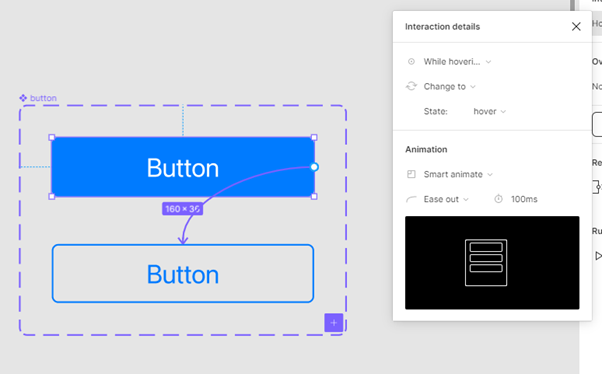The width and height of the screenshot is (602, 374).
Task: Click the top-left selection handle of blue button
Action: pyautogui.click(x=52, y=137)
